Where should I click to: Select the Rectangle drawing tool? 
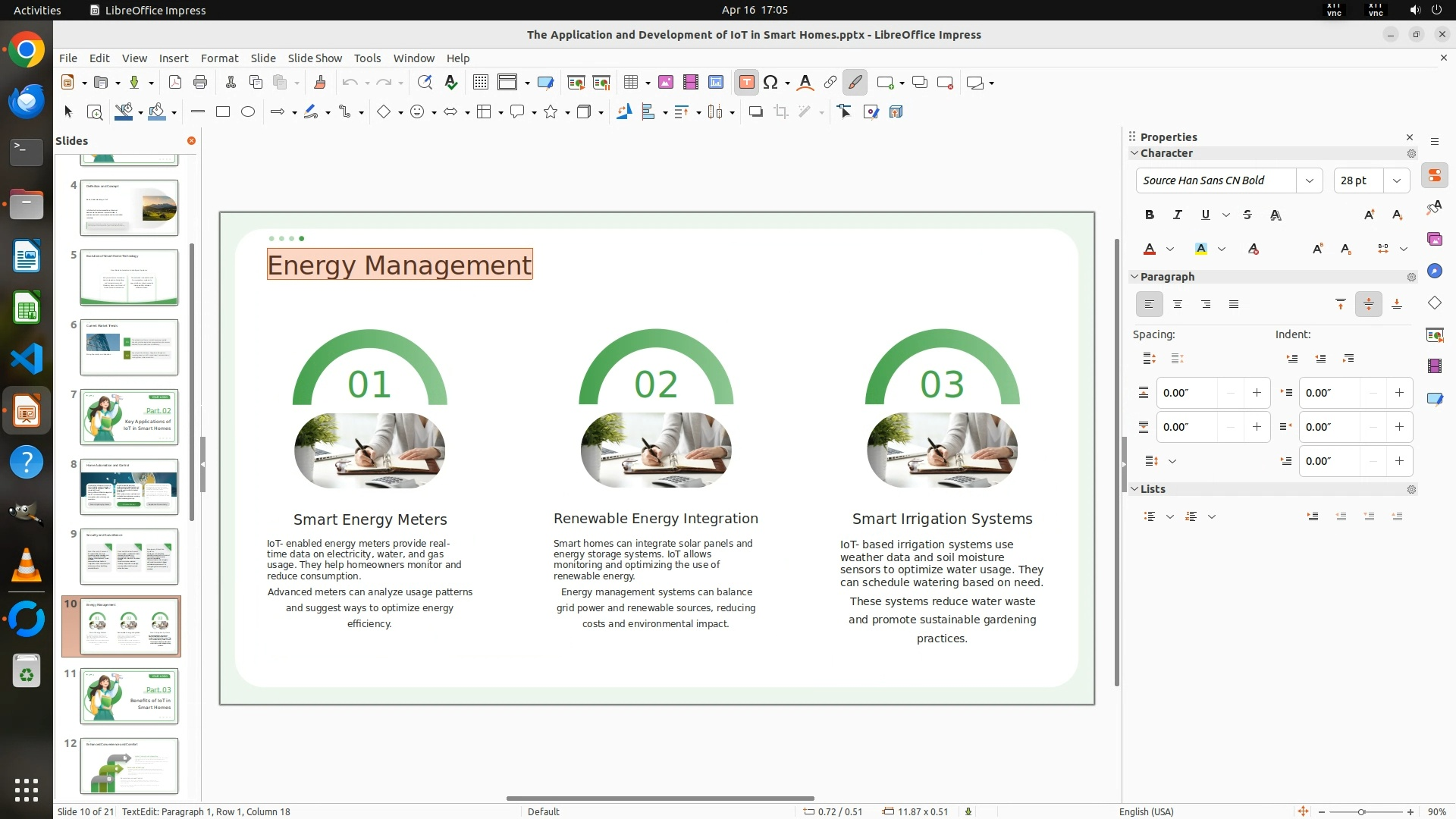click(x=223, y=112)
